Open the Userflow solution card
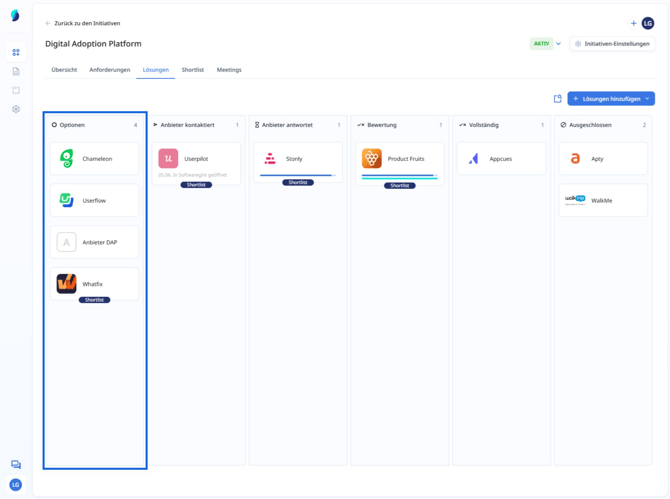670x499 pixels. click(x=95, y=201)
